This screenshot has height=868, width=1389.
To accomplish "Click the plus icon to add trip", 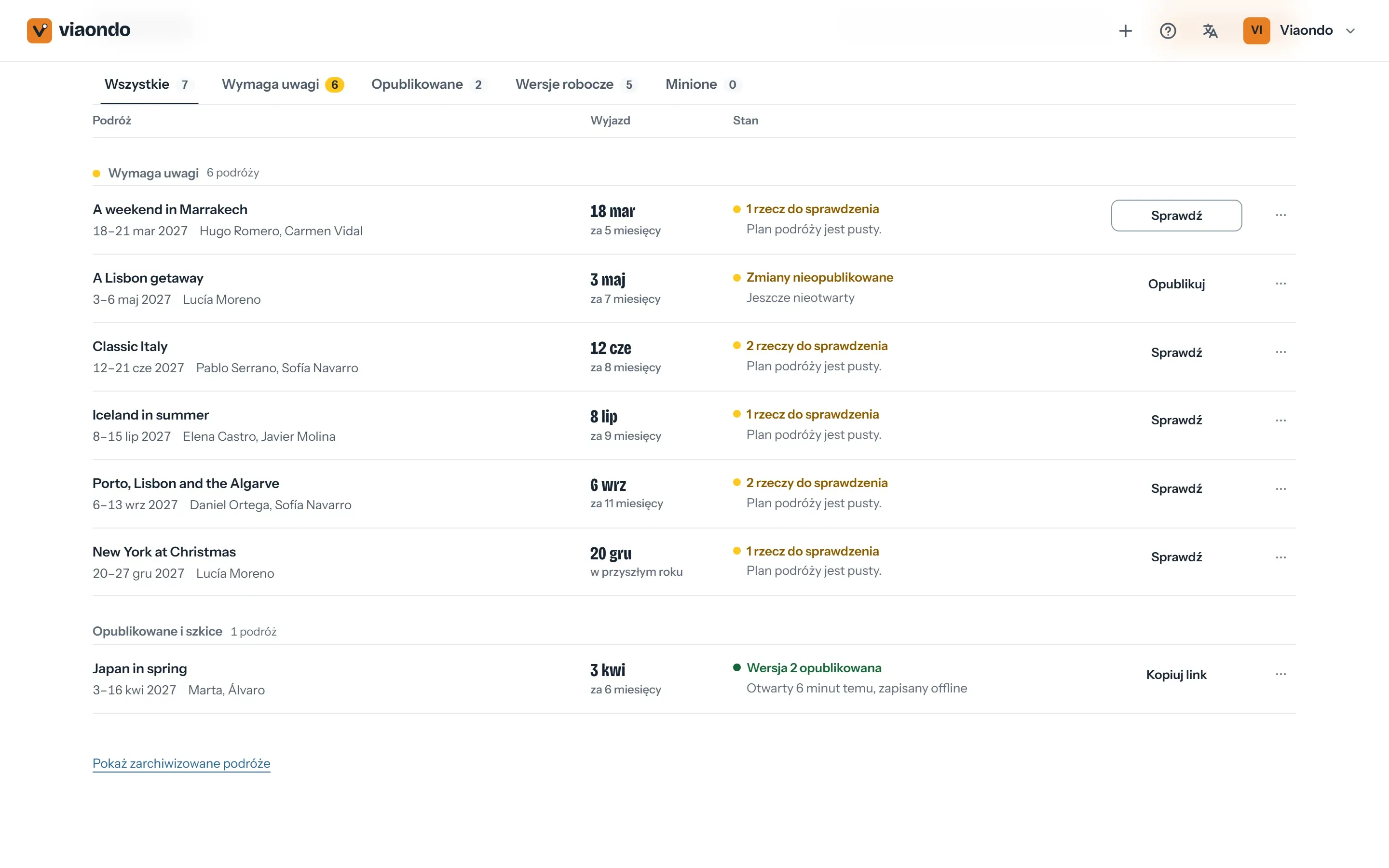I will click(1125, 30).
